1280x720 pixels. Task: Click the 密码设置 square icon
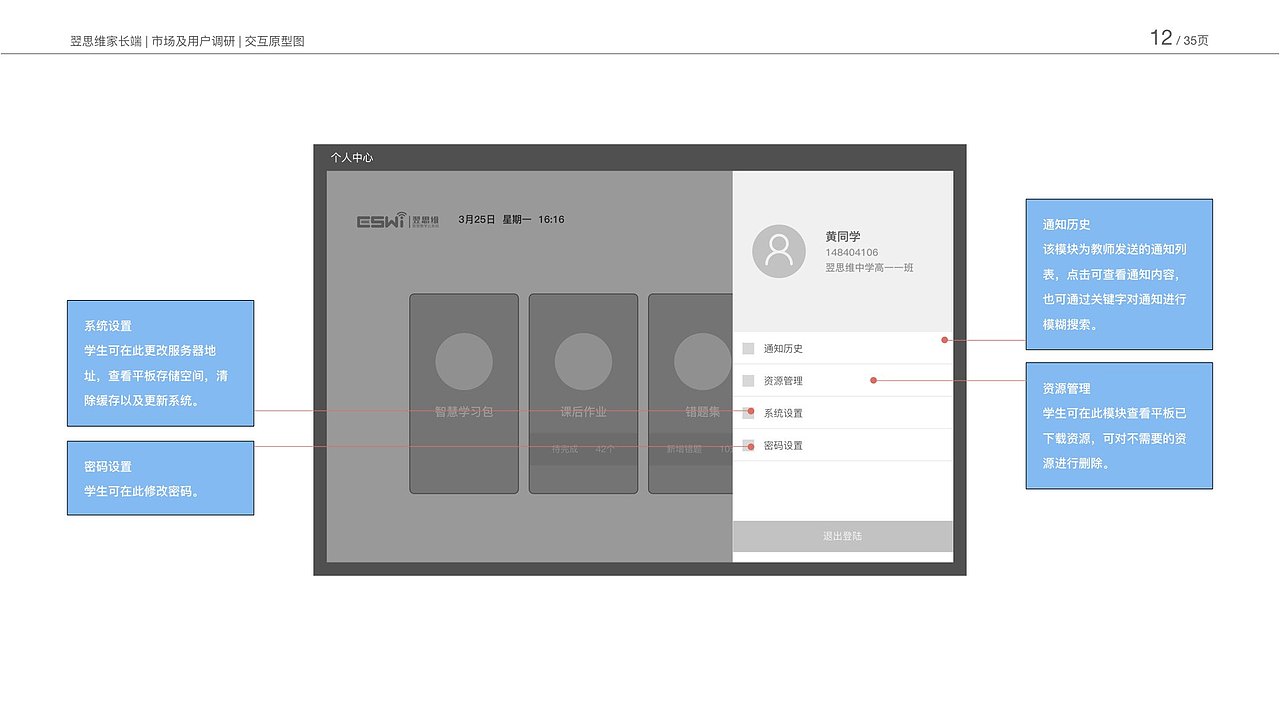click(x=748, y=445)
